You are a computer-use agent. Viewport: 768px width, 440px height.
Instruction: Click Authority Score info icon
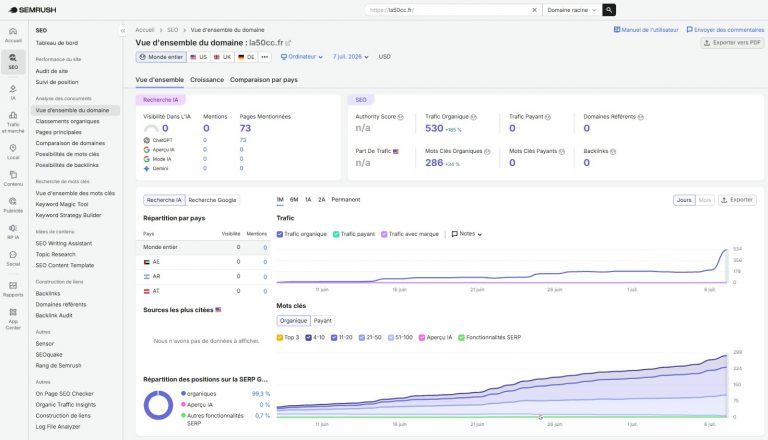[400, 117]
